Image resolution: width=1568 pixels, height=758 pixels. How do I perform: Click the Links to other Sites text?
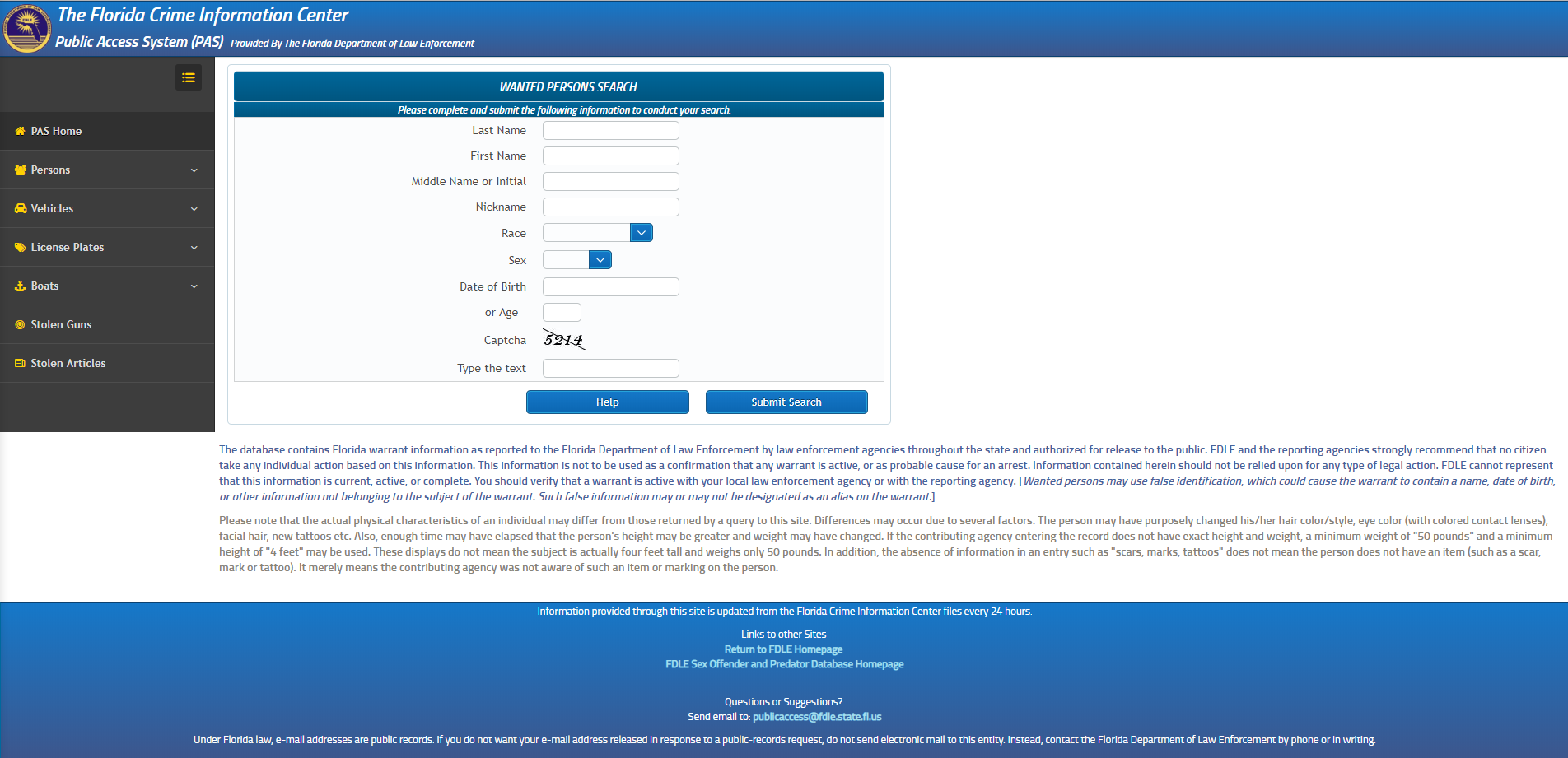[x=783, y=635]
